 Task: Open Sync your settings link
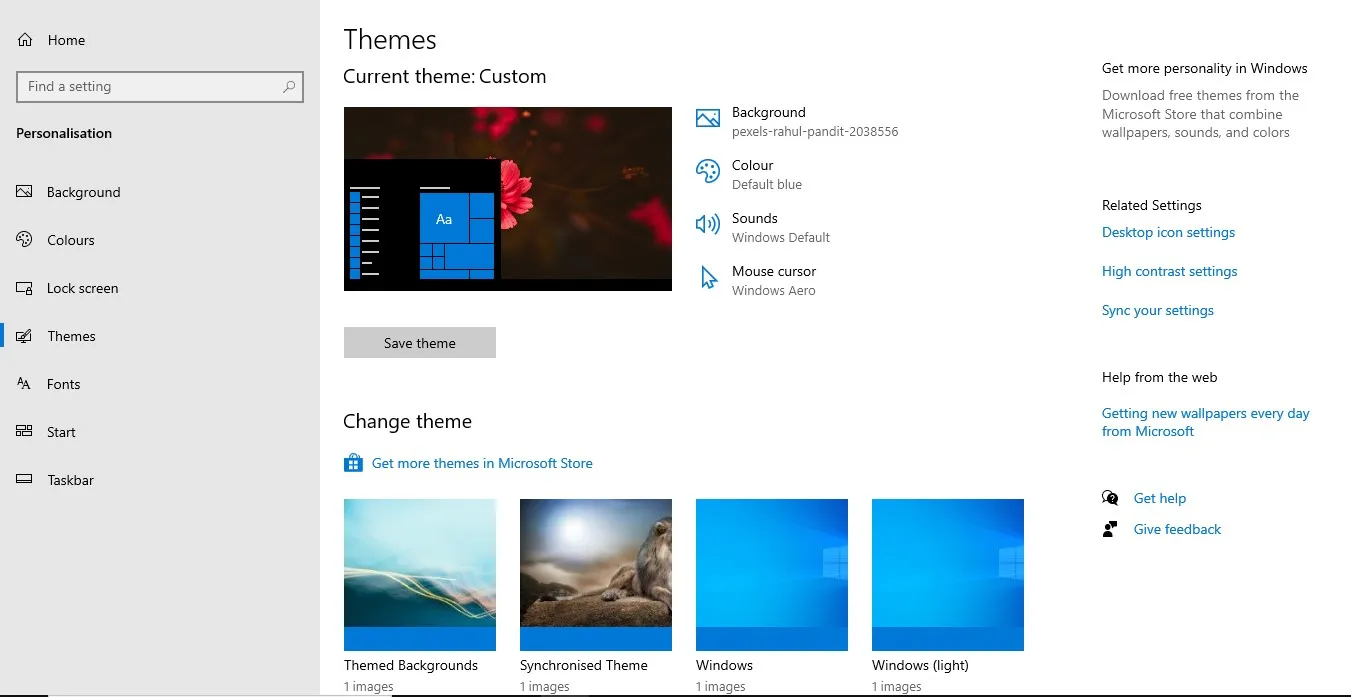(1158, 310)
